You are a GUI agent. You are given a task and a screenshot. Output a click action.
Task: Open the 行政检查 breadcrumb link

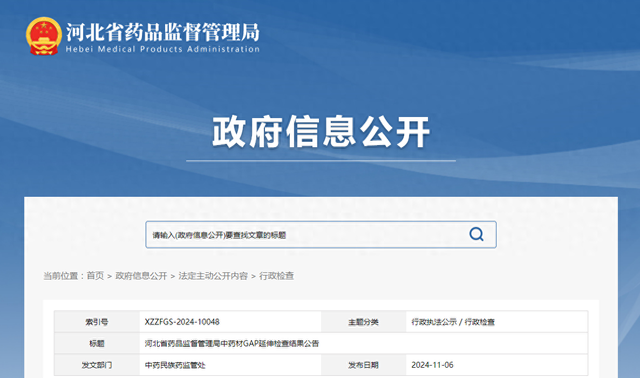point(276,276)
